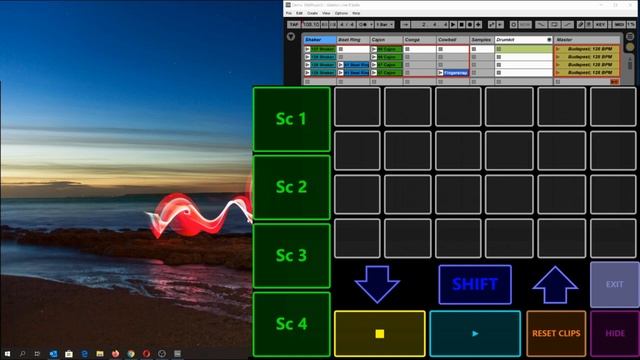Click the purple HIDE pad
640x360 pixels.
point(615,333)
